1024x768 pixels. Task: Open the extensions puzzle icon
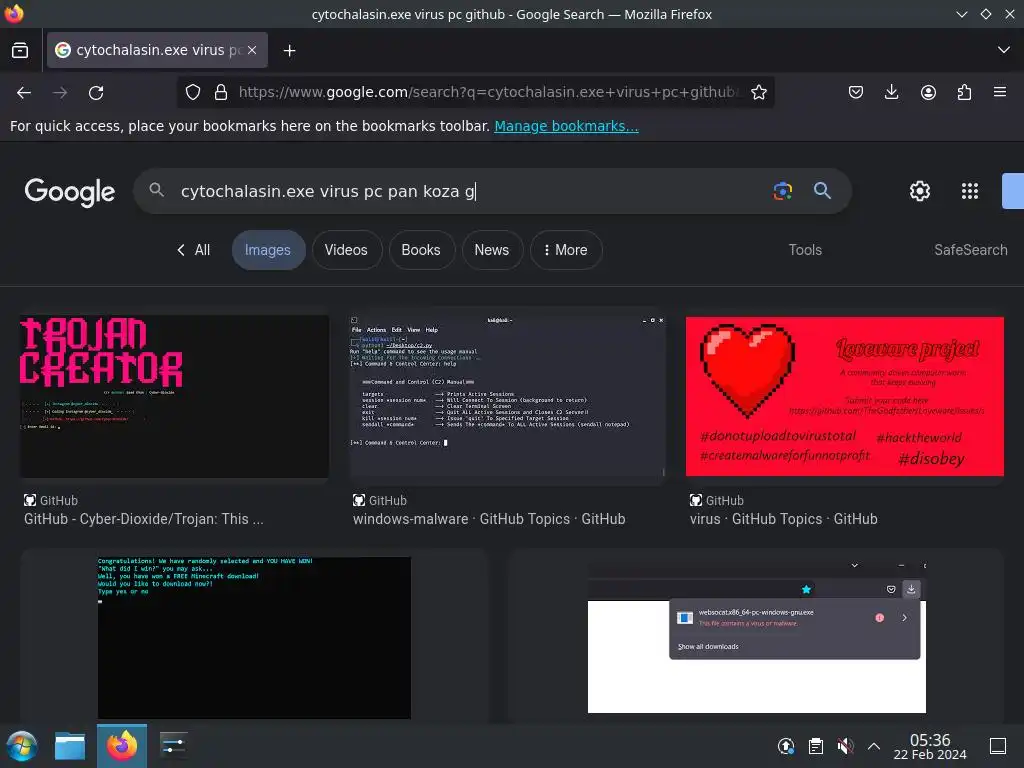pos(964,92)
